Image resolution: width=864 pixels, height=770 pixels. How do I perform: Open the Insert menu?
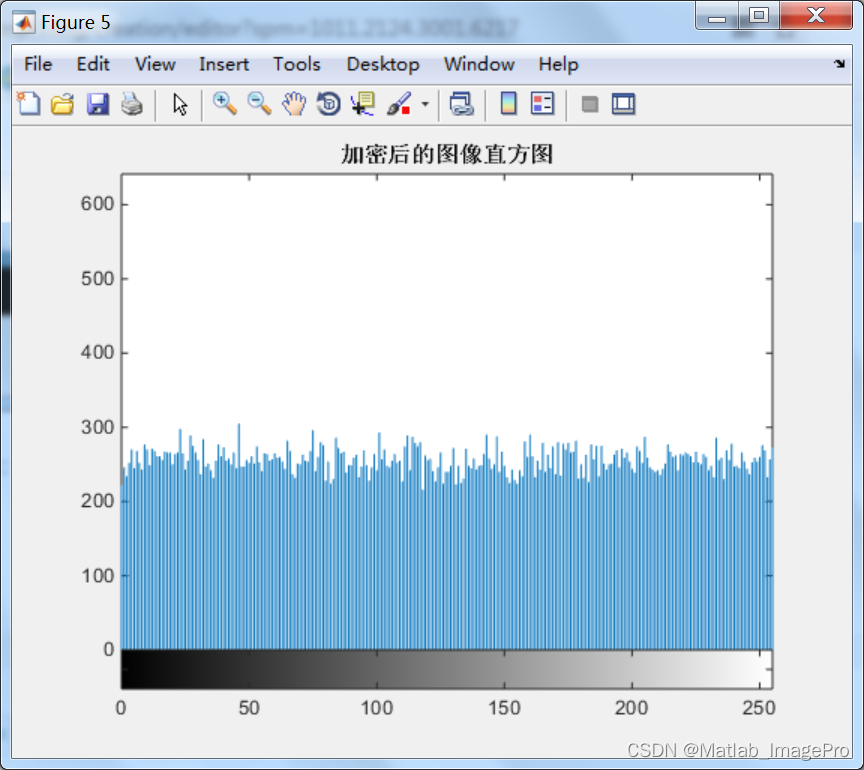click(x=224, y=64)
